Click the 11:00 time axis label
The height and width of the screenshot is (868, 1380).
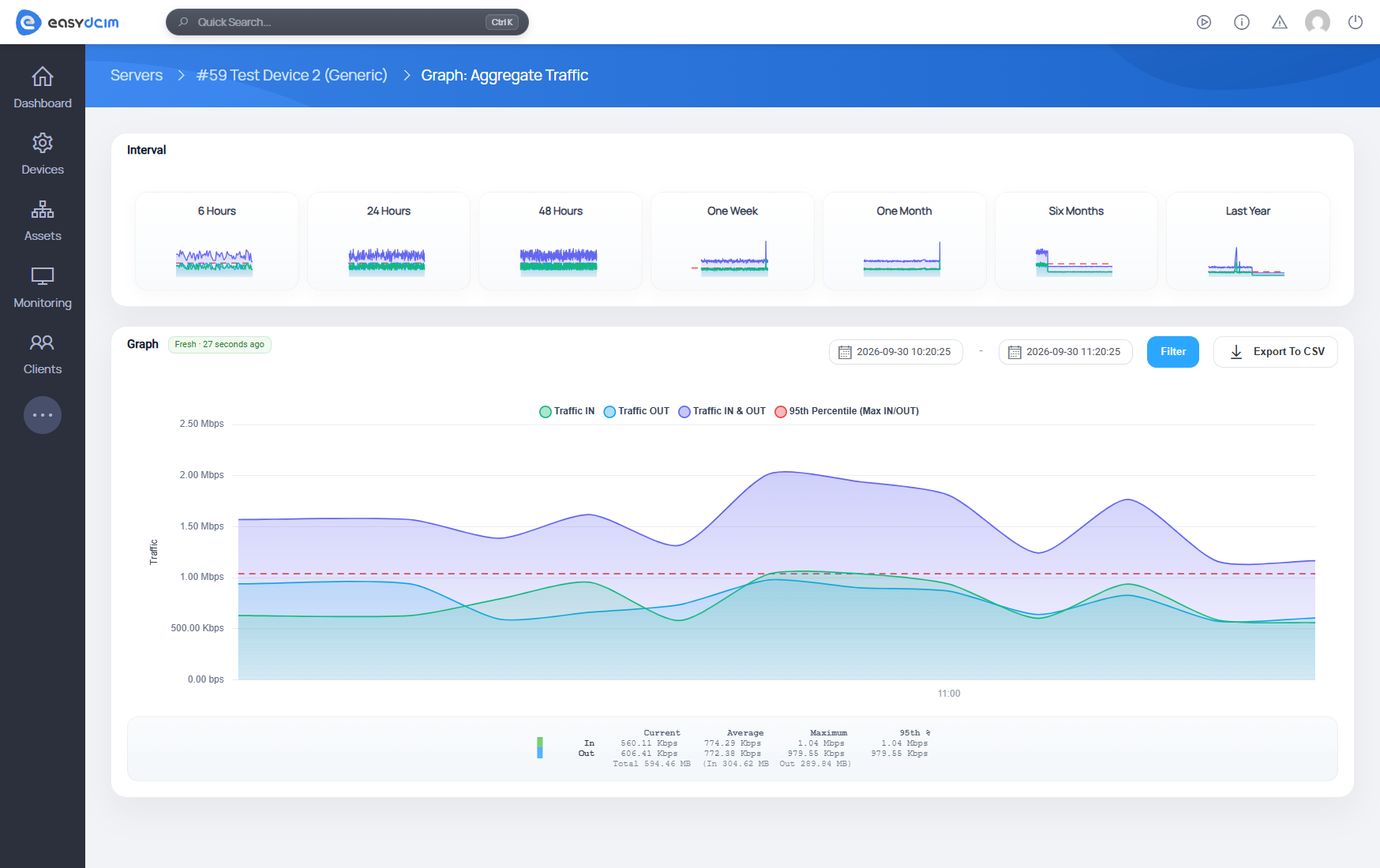(x=949, y=694)
